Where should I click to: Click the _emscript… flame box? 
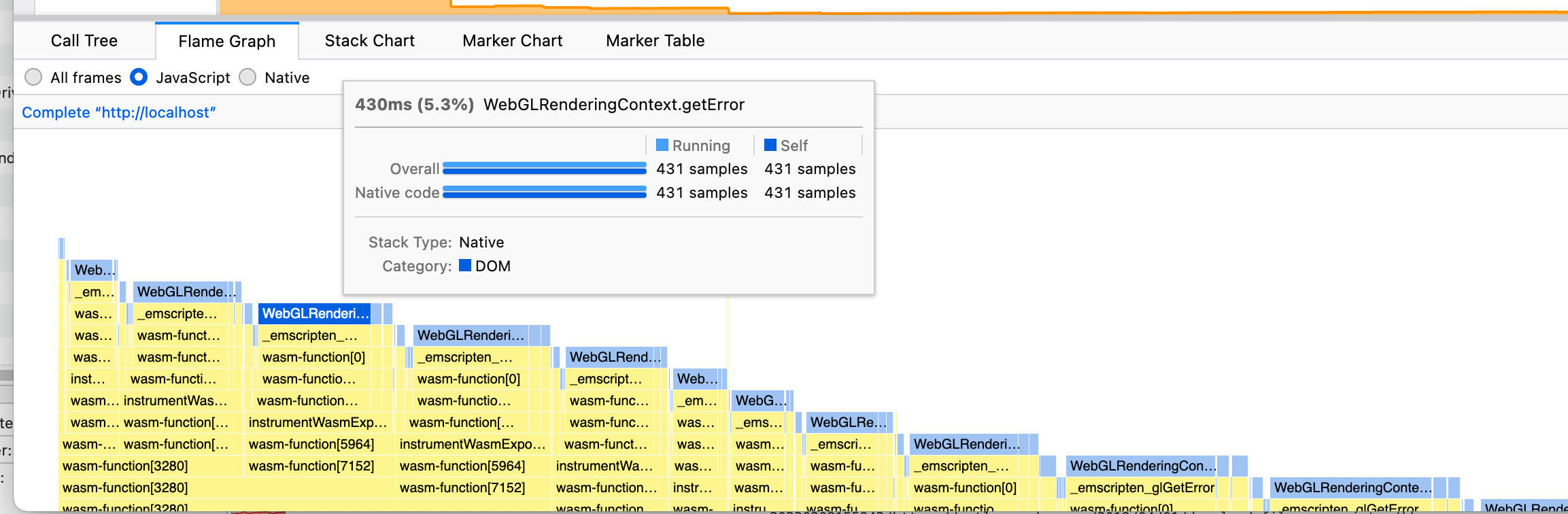(609, 379)
